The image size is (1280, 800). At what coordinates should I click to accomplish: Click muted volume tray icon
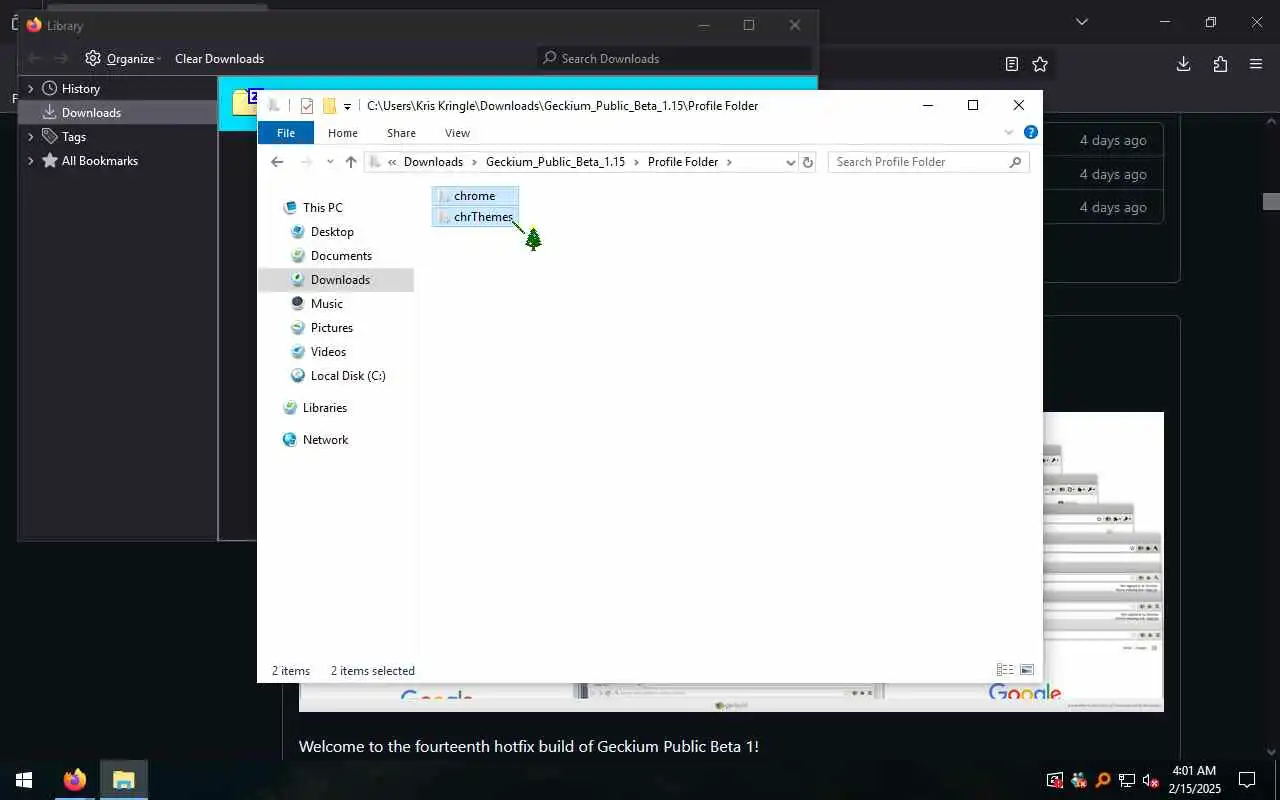click(x=1150, y=780)
